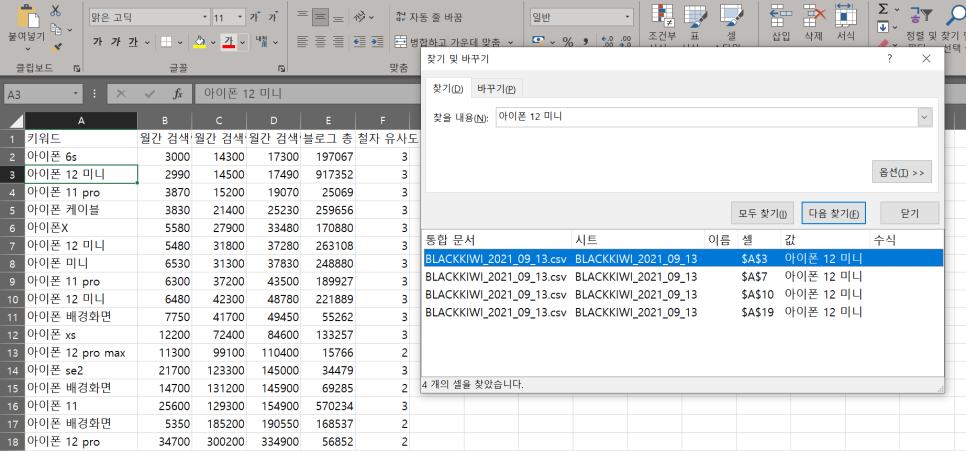966x451 pixels.
Task: Decrease indent
Action: click(360, 42)
